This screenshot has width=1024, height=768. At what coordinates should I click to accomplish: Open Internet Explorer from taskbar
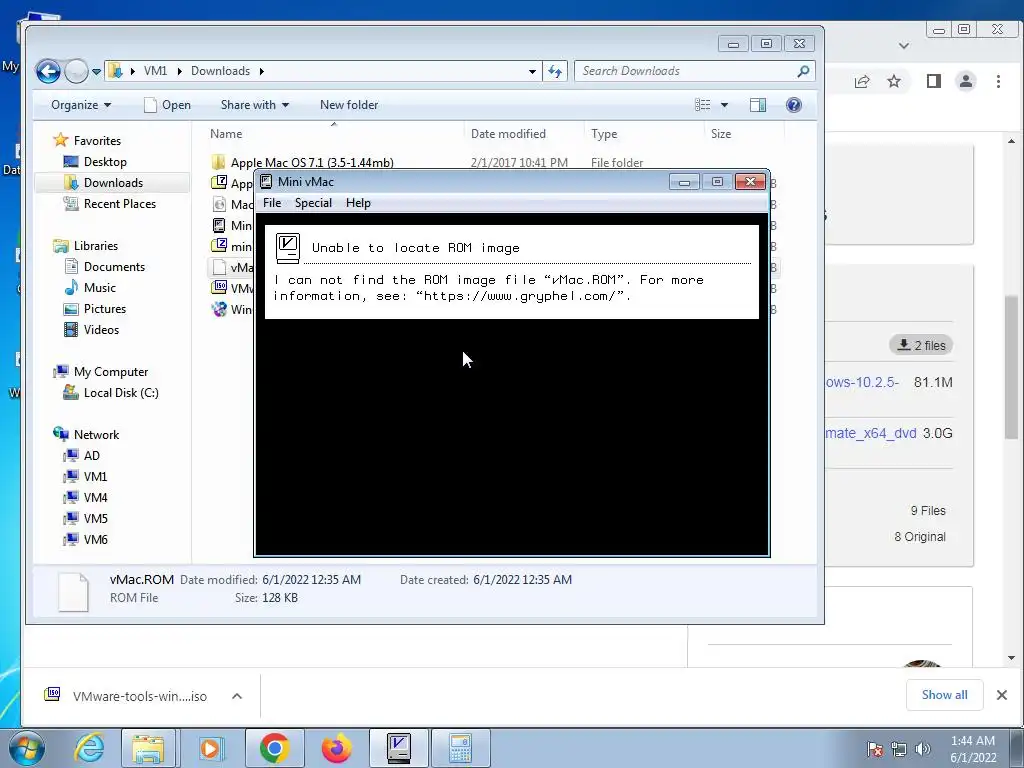coord(89,748)
